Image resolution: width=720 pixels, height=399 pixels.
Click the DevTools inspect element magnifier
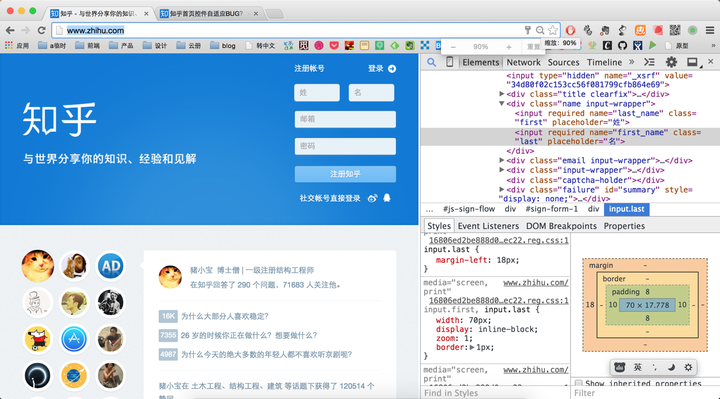[431, 62]
